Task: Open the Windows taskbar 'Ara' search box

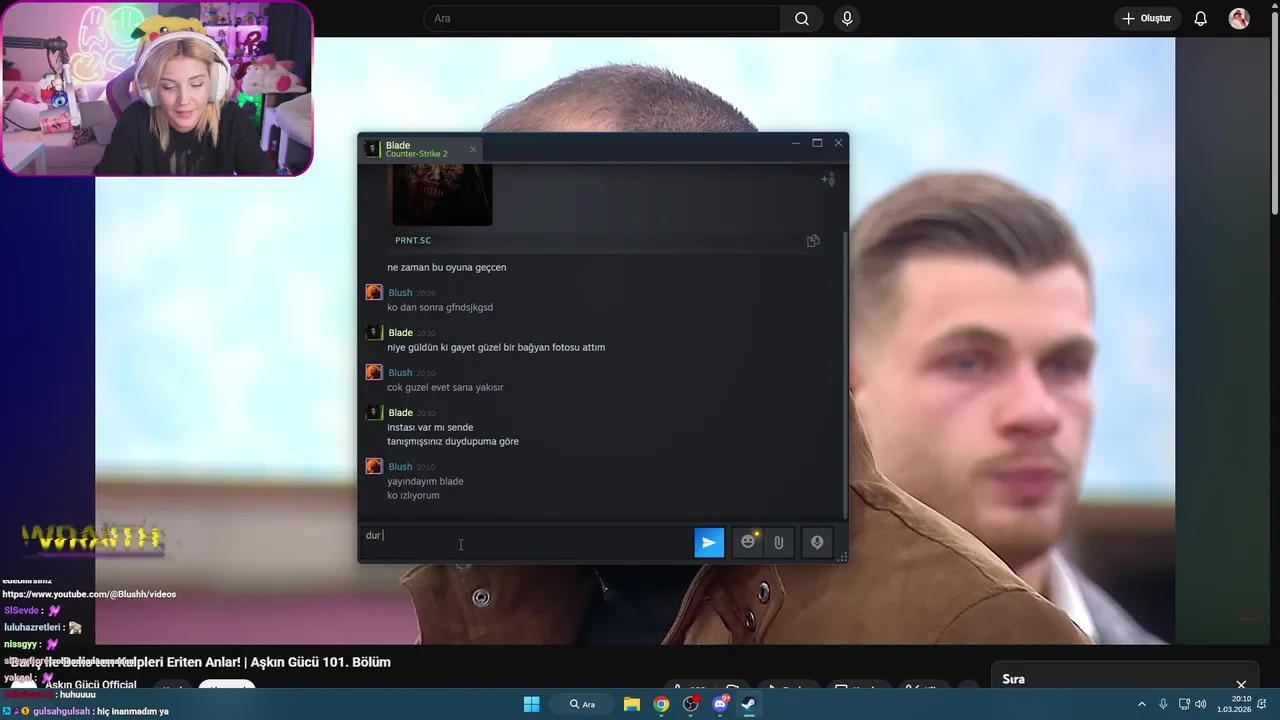Action: pos(583,704)
